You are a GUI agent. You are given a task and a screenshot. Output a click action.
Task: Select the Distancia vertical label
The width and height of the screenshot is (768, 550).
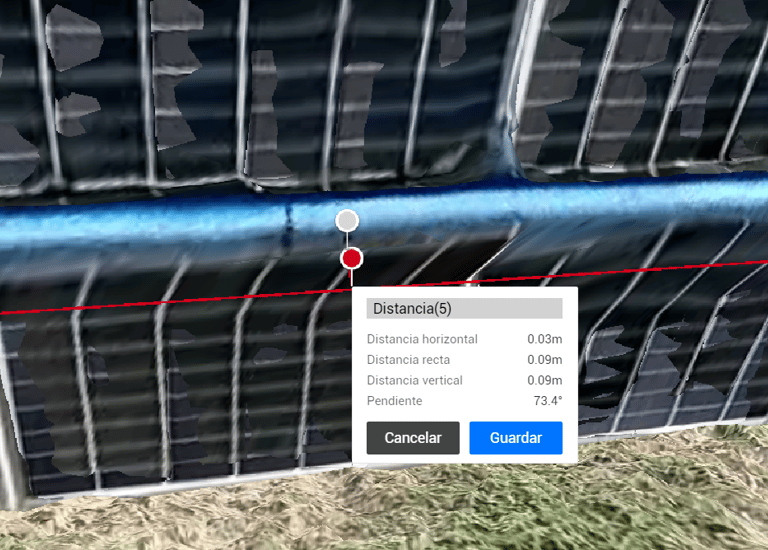pyautogui.click(x=415, y=380)
